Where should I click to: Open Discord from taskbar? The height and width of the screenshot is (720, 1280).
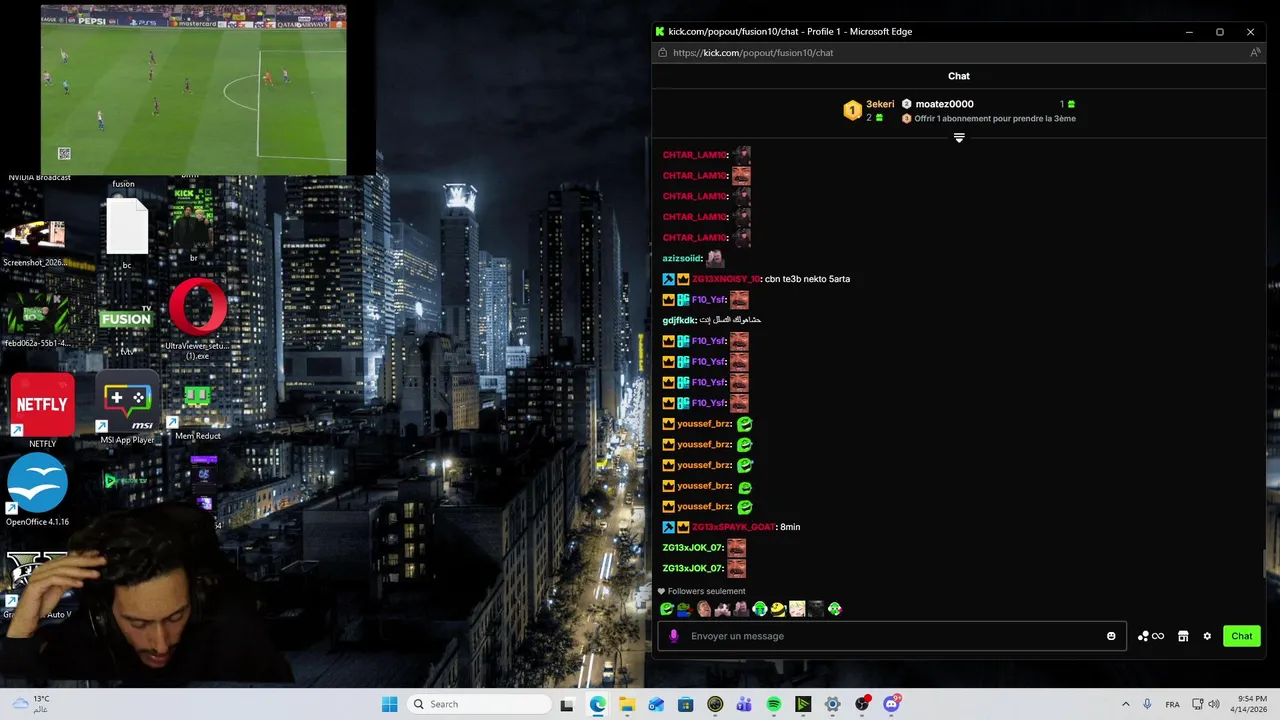891,704
